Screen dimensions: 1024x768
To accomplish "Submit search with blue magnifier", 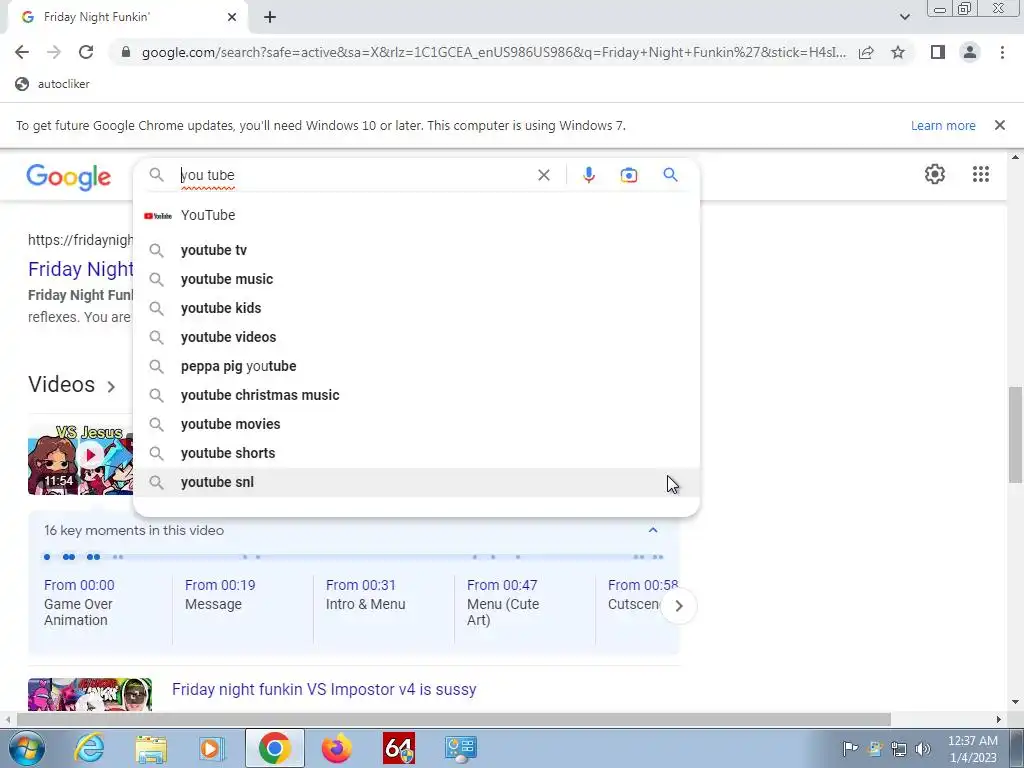I will [x=670, y=174].
